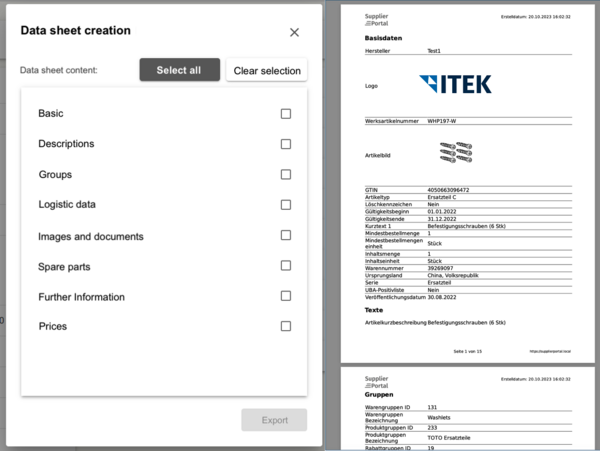Click the Werksartikelnummer value WHP197-W
The height and width of the screenshot is (451, 600).
coord(442,121)
